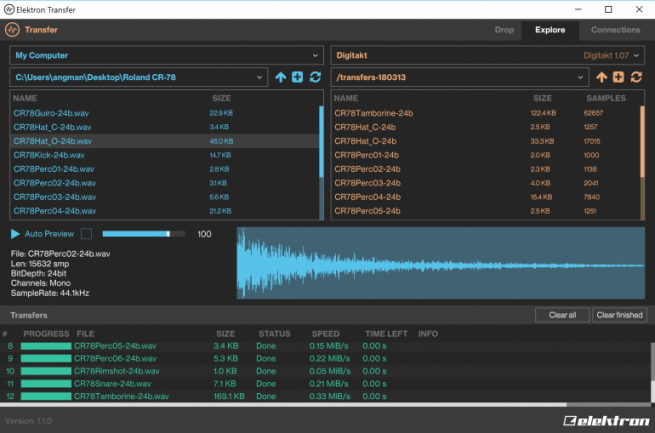Play the sample preview

[15, 234]
